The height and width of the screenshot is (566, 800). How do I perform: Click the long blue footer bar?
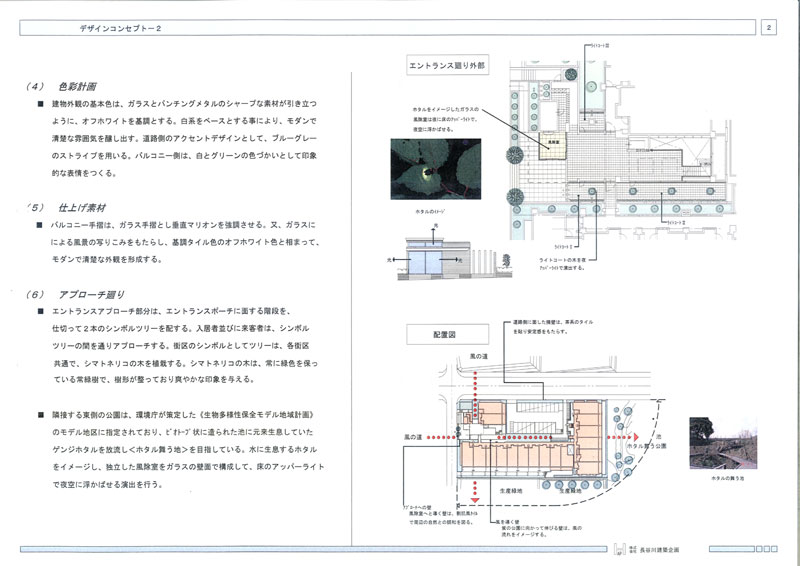314,549
